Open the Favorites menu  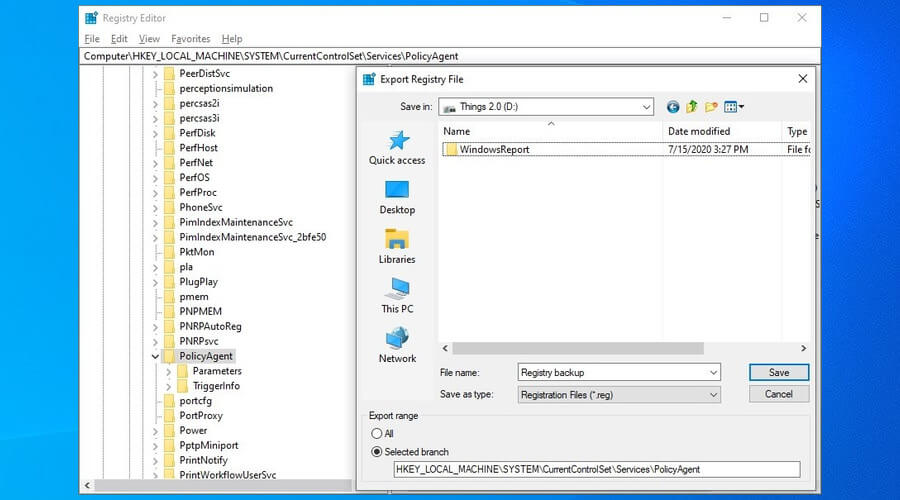pyautogui.click(x=191, y=38)
